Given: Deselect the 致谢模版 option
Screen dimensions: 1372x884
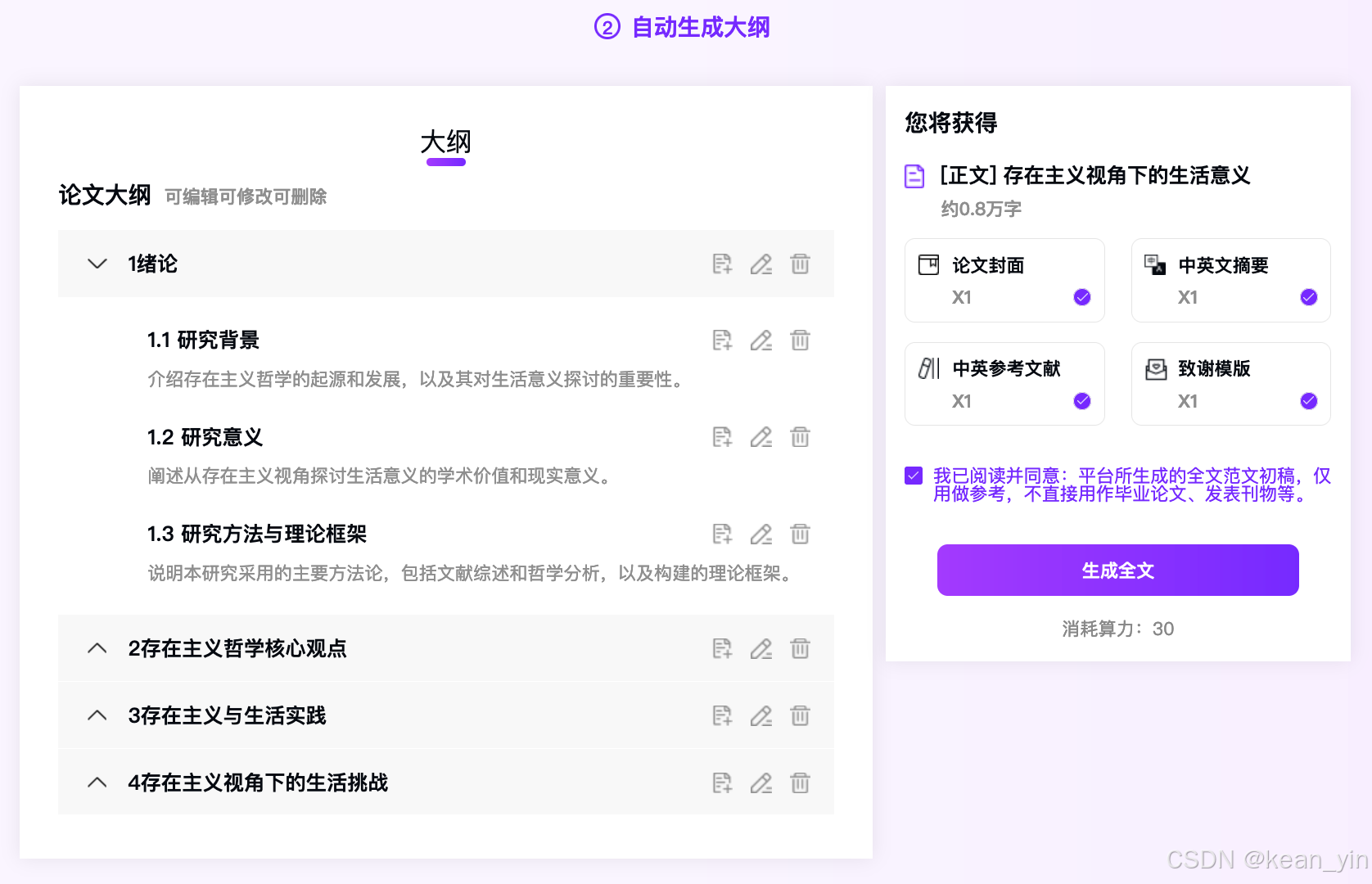Looking at the screenshot, I should 1308,401.
